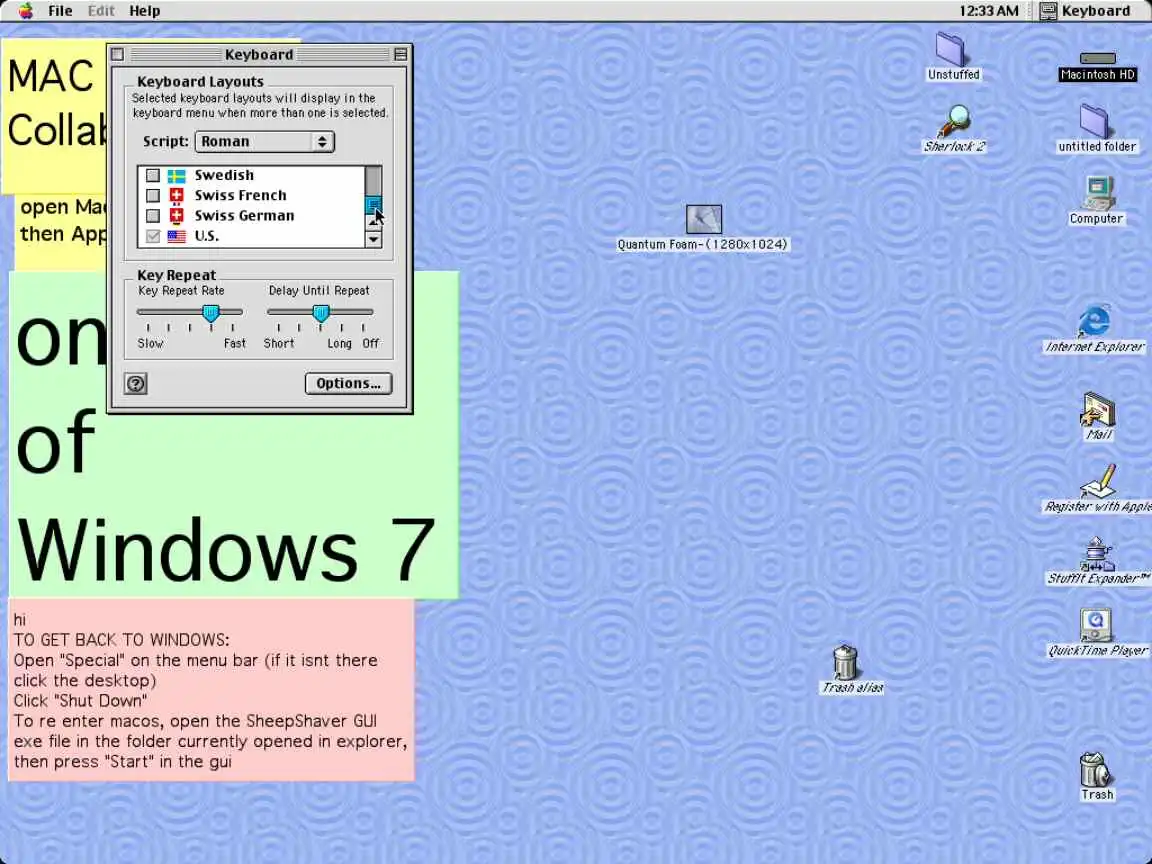Open the Script Roman dropdown
This screenshot has width=1152, height=864.
click(x=264, y=142)
